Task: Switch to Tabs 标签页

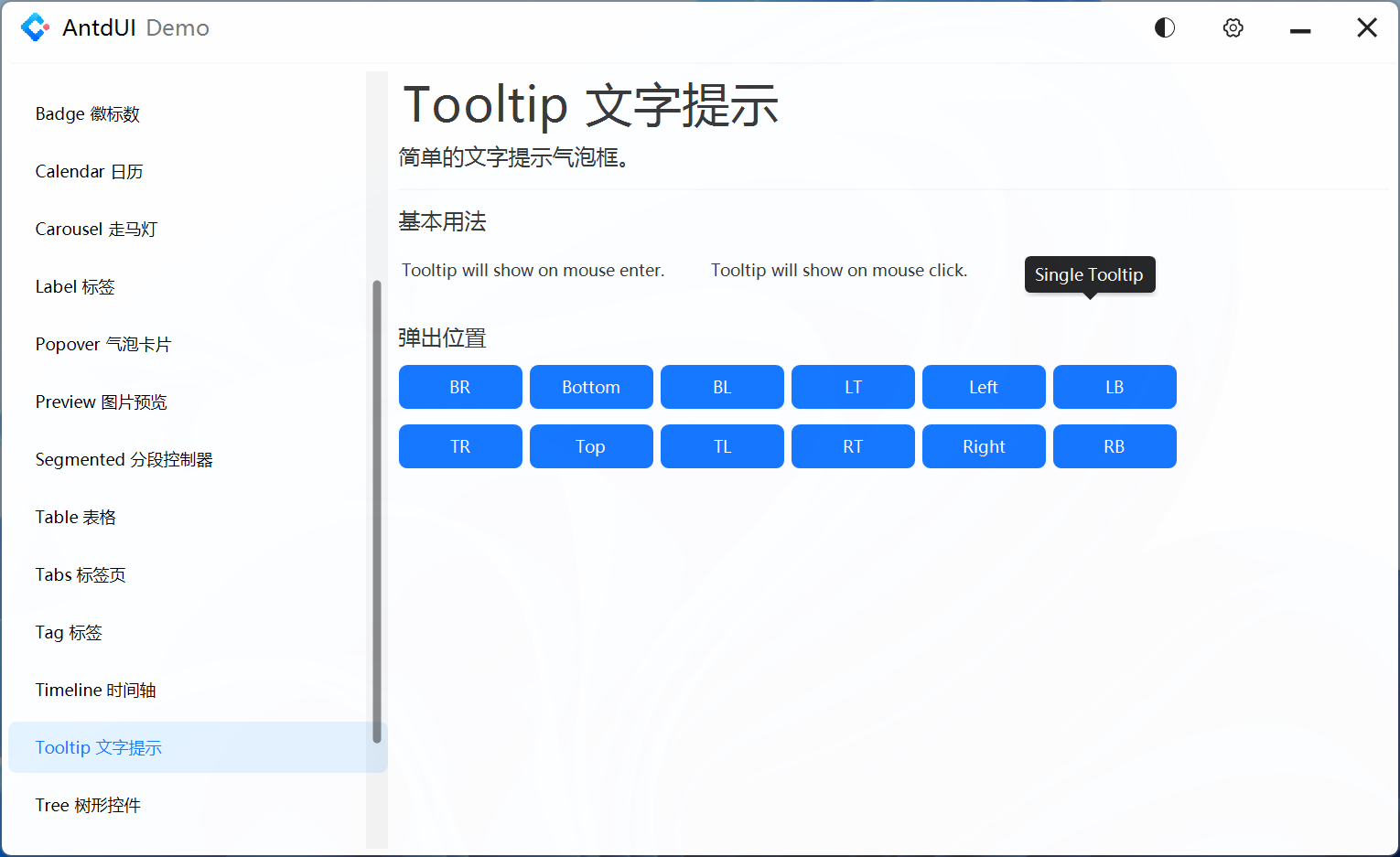Action: 80,574
